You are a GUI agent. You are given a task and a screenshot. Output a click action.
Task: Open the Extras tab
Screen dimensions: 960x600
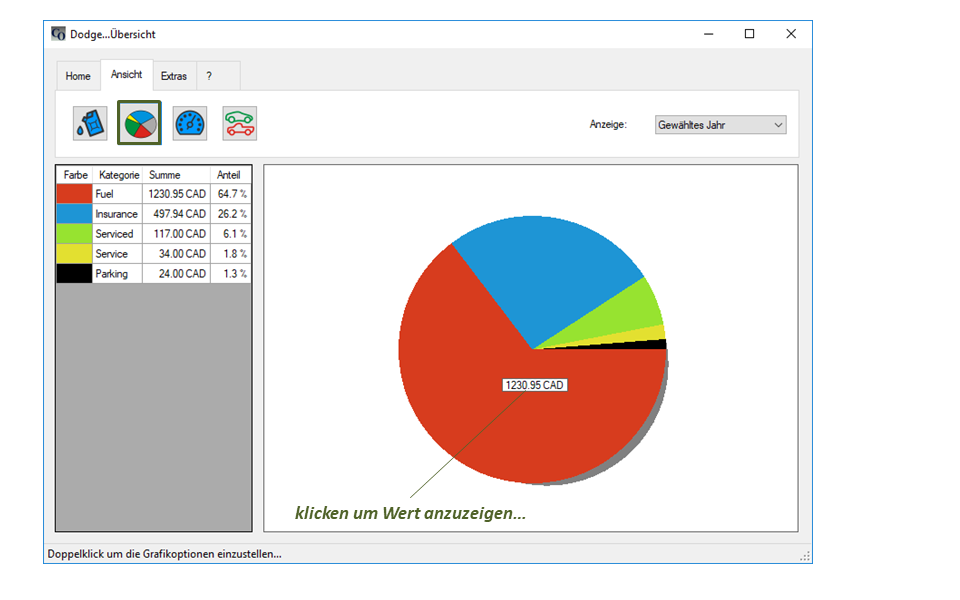[174, 76]
